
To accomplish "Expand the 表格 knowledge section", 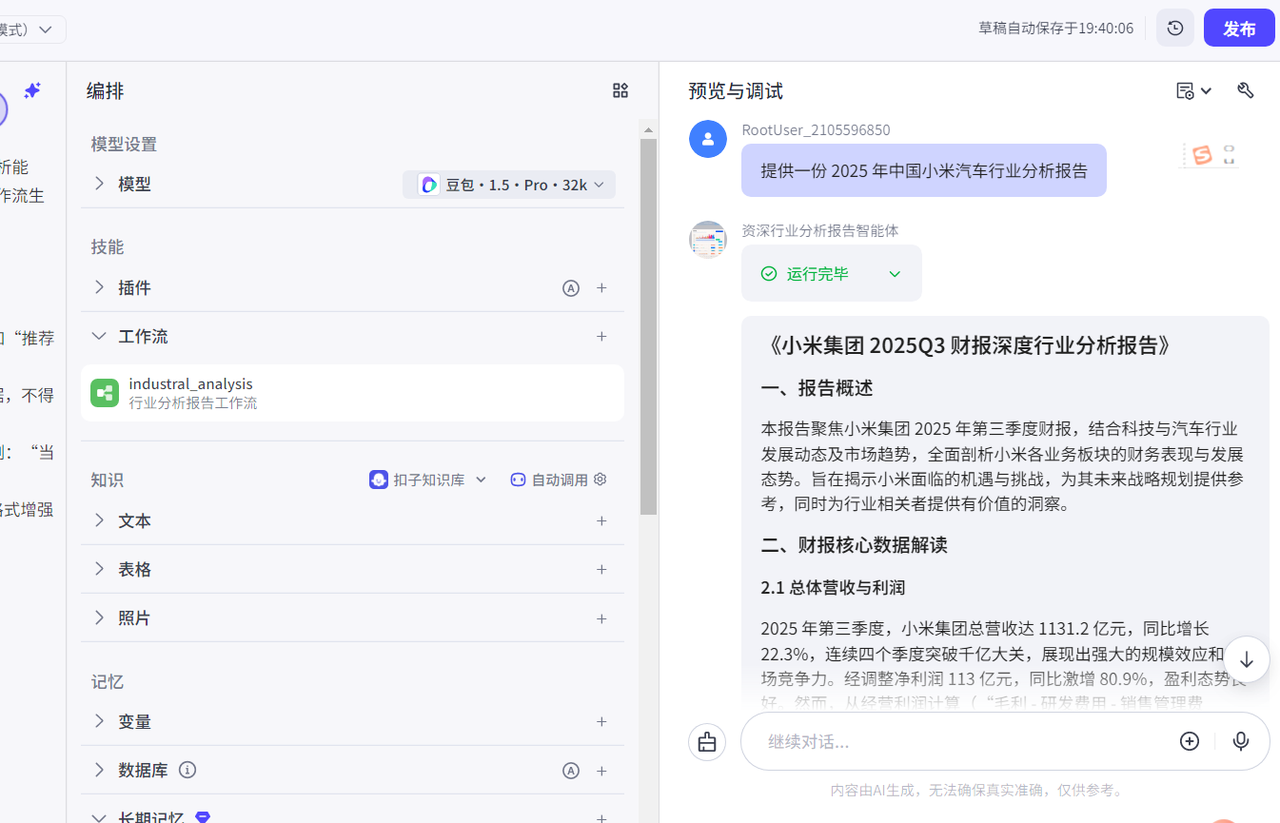I will 99,568.
